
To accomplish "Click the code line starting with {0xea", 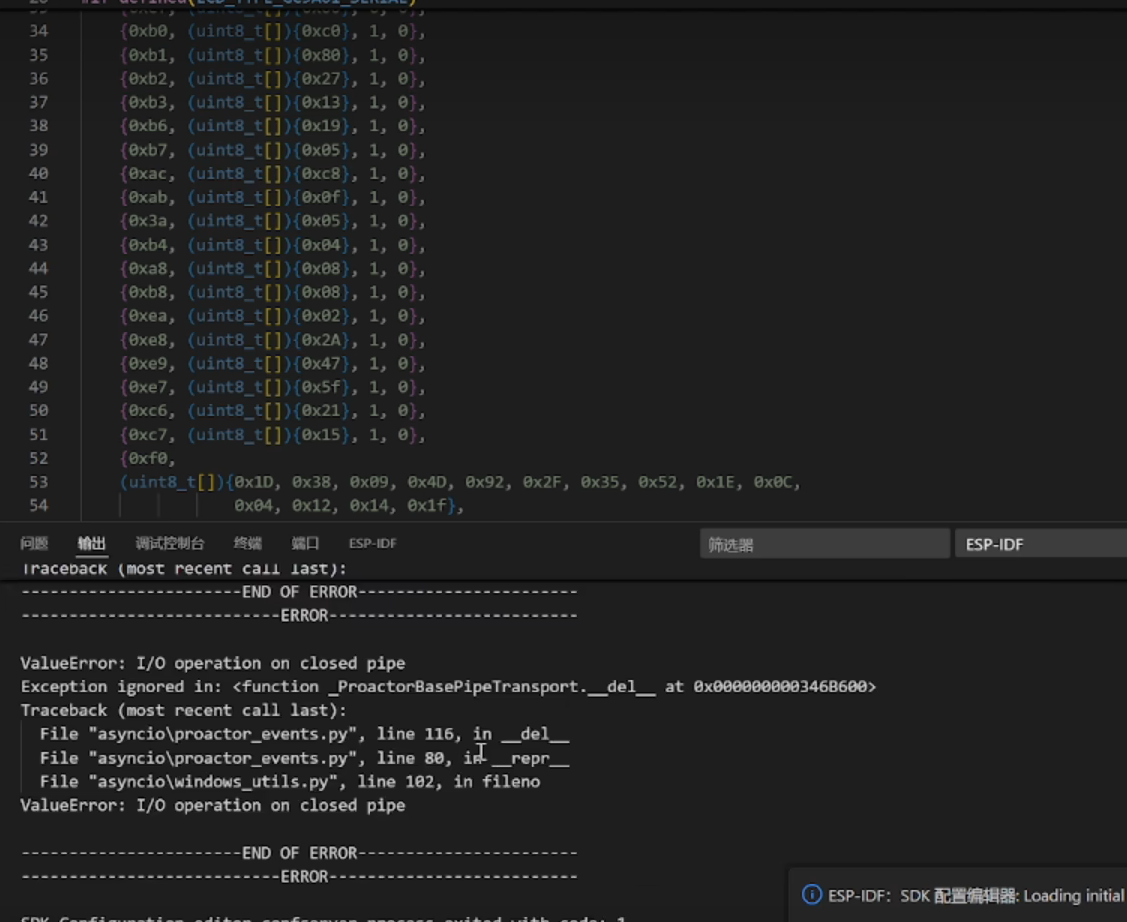I will 272,315.
